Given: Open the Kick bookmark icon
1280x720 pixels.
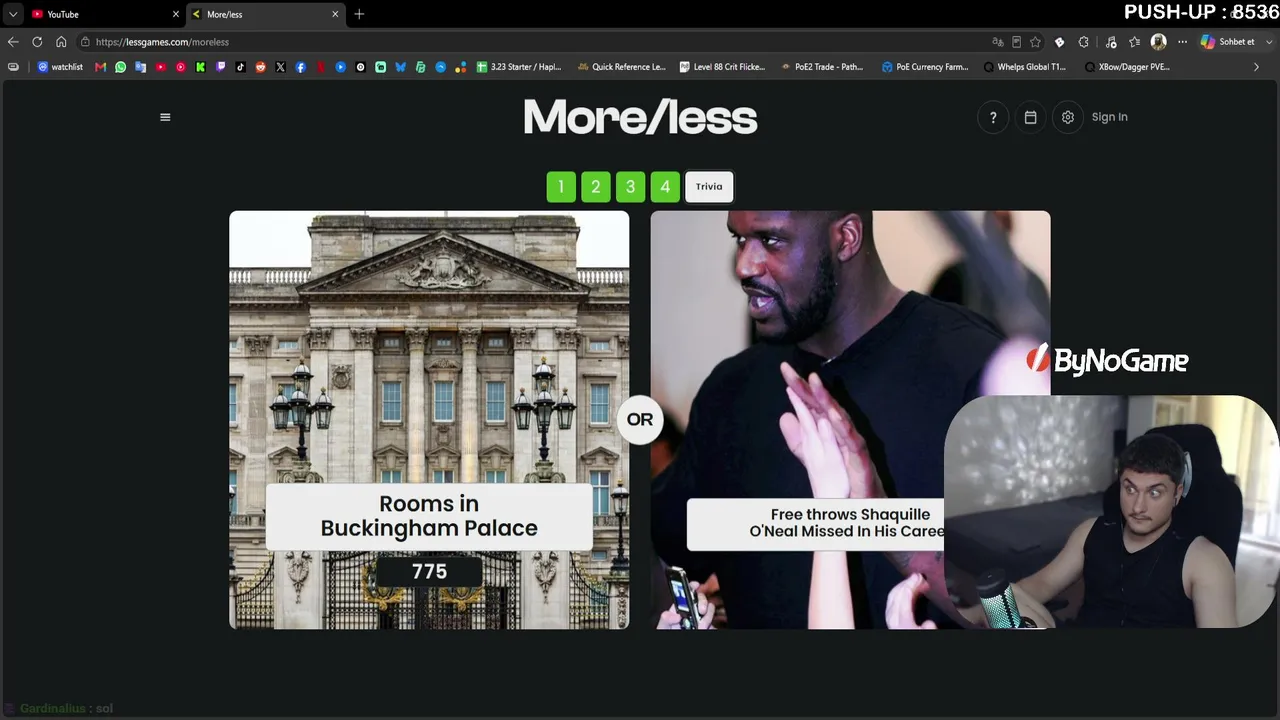Looking at the screenshot, I should [201, 67].
